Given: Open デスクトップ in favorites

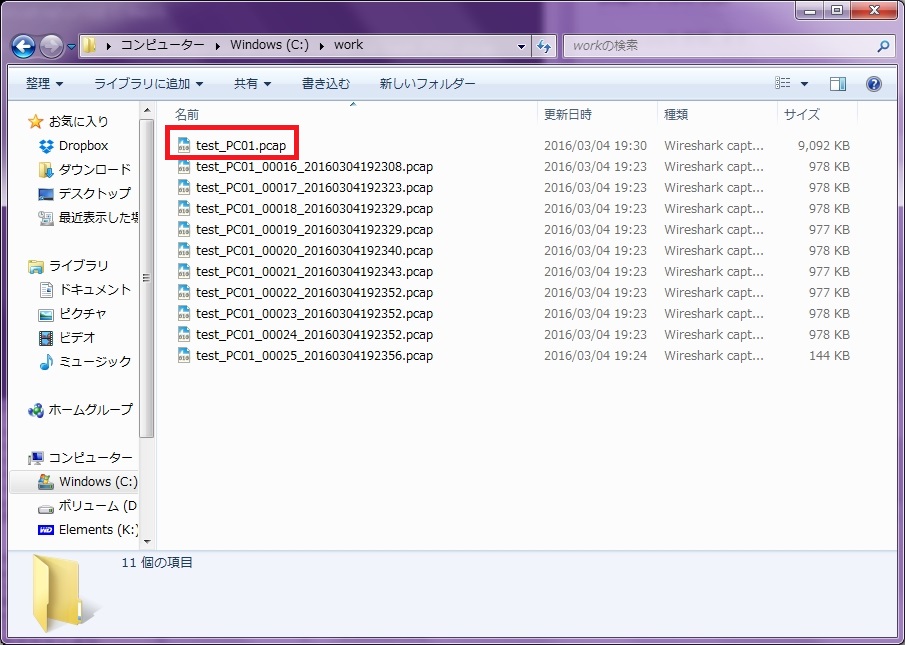Looking at the screenshot, I should (95, 193).
